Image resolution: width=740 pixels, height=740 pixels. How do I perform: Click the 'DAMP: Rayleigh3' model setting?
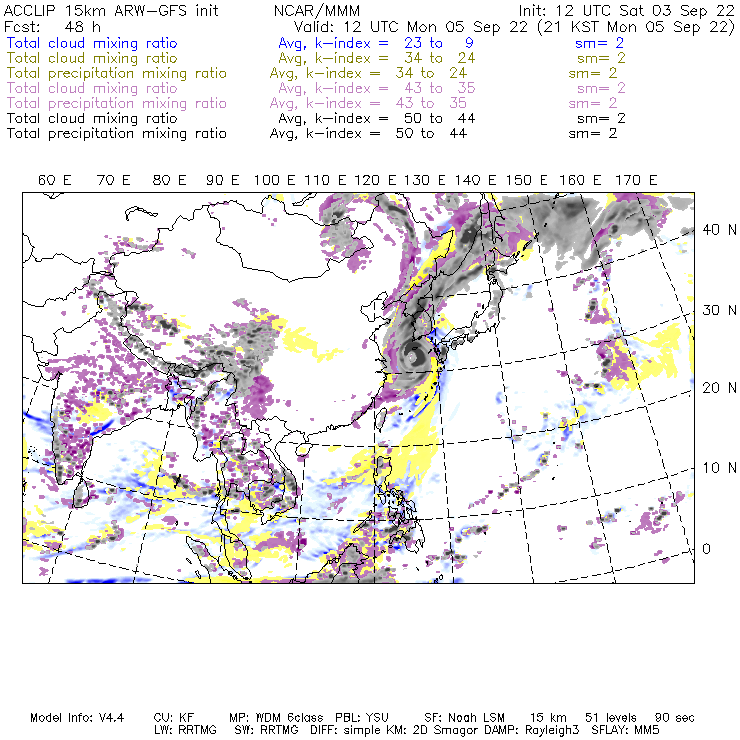coord(531,730)
